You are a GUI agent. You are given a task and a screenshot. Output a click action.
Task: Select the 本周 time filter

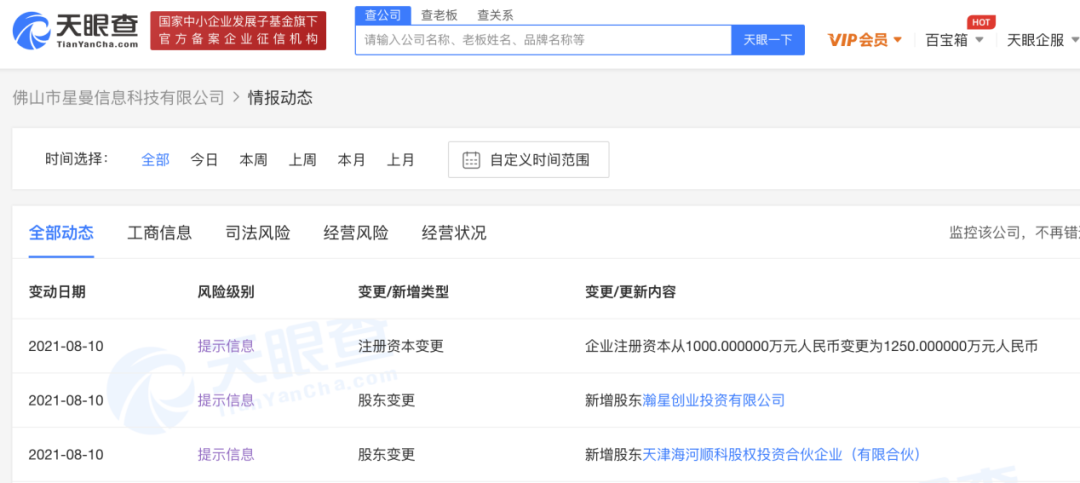pyautogui.click(x=253, y=160)
